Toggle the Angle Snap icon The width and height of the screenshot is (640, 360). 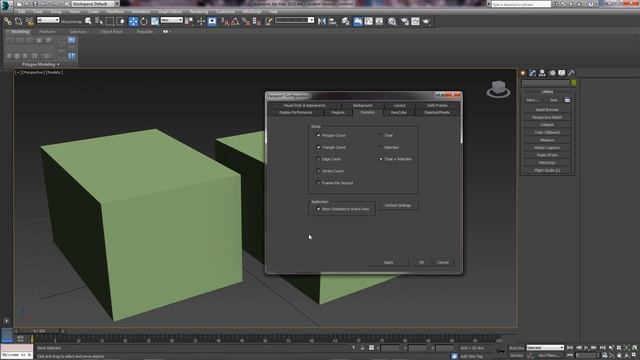pyautogui.click(x=235, y=21)
